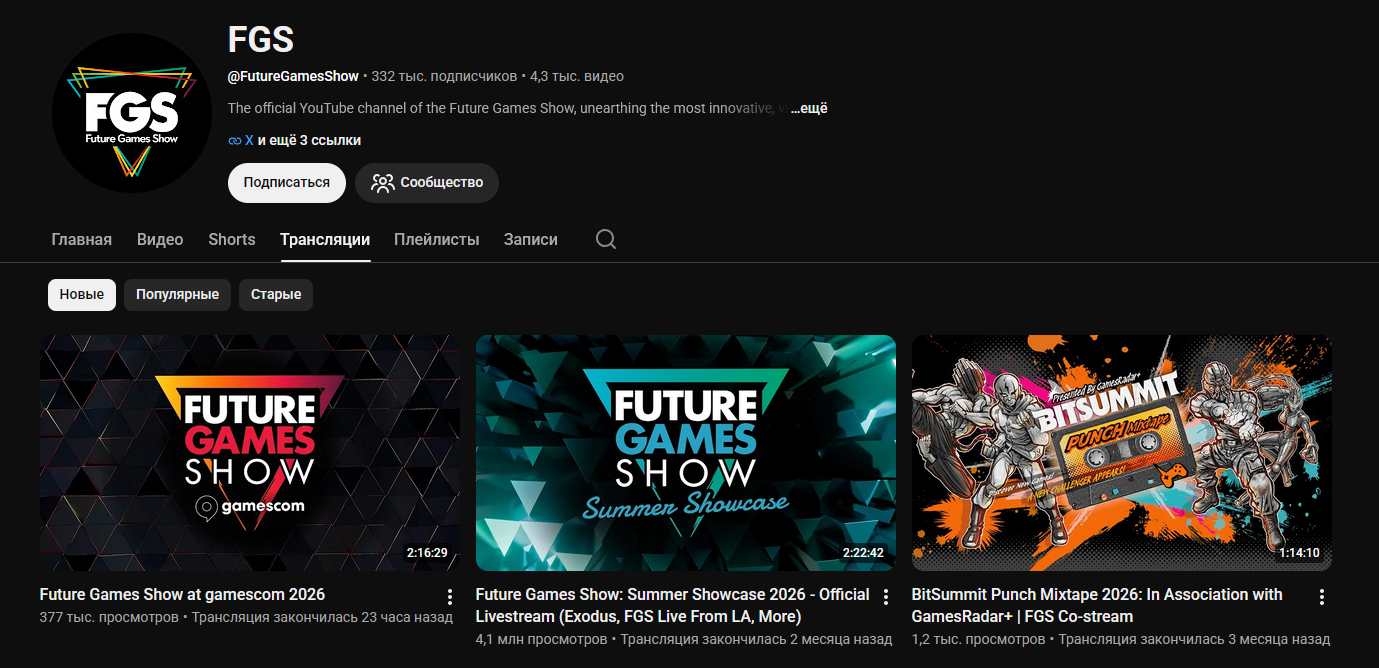This screenshot has width=1379, height=668.
Task: Click the 4,1 млн просмотров text
Action: point(541,639)
